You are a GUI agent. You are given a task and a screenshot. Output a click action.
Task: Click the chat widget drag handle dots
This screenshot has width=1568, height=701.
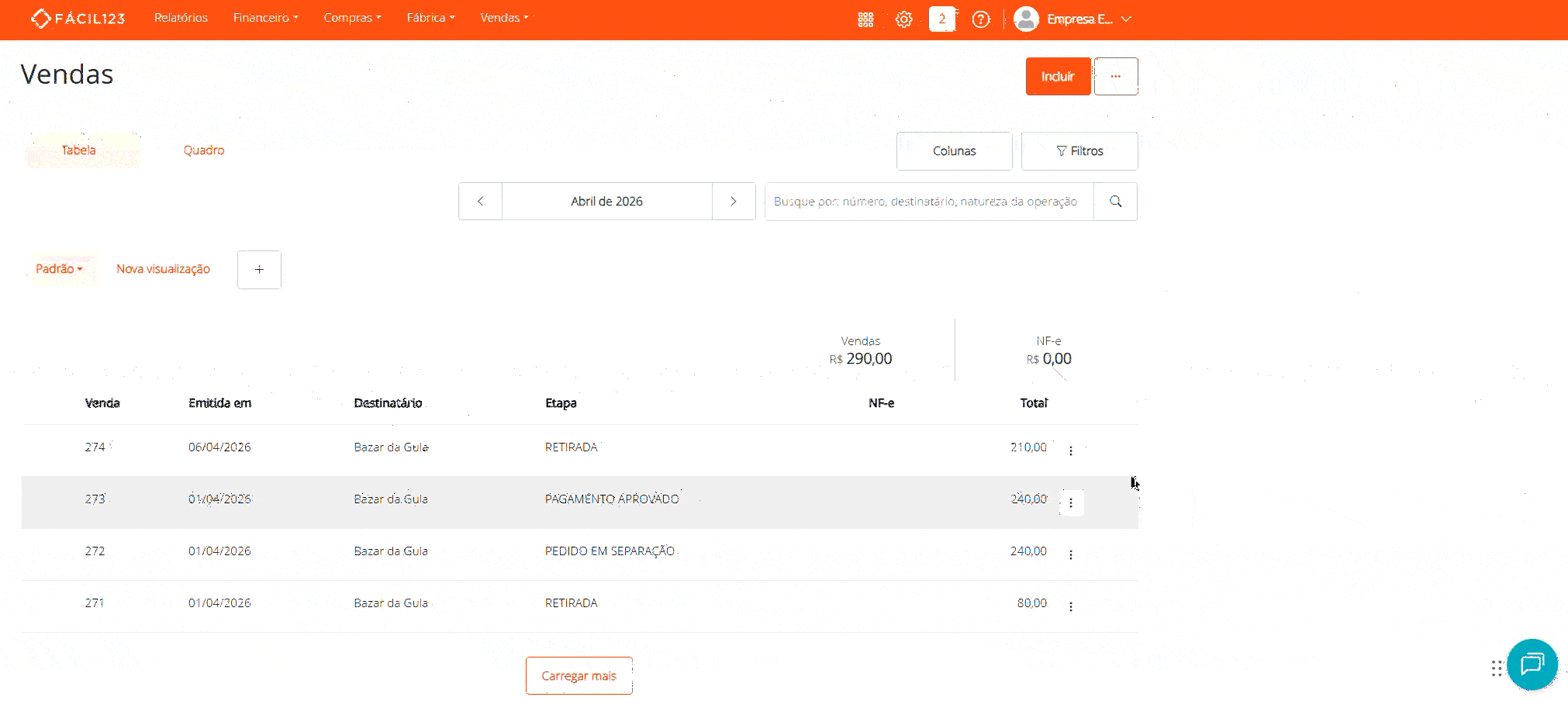pyautogui.click(x=1496, y=668)
